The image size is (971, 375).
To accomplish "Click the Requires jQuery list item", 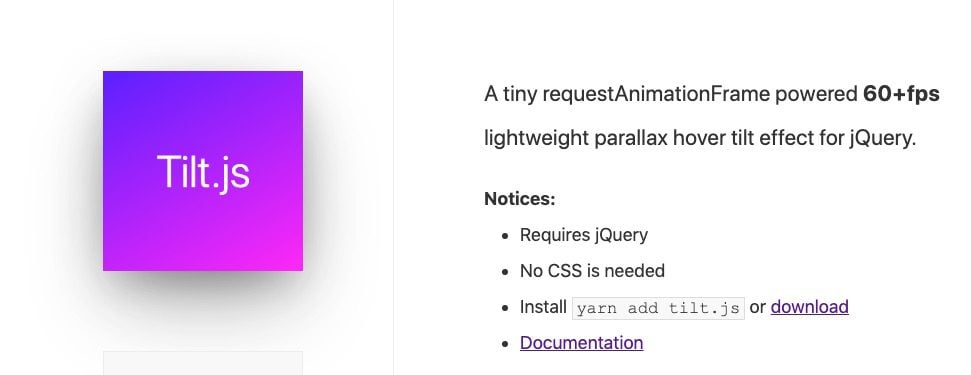I will (584, 235).
